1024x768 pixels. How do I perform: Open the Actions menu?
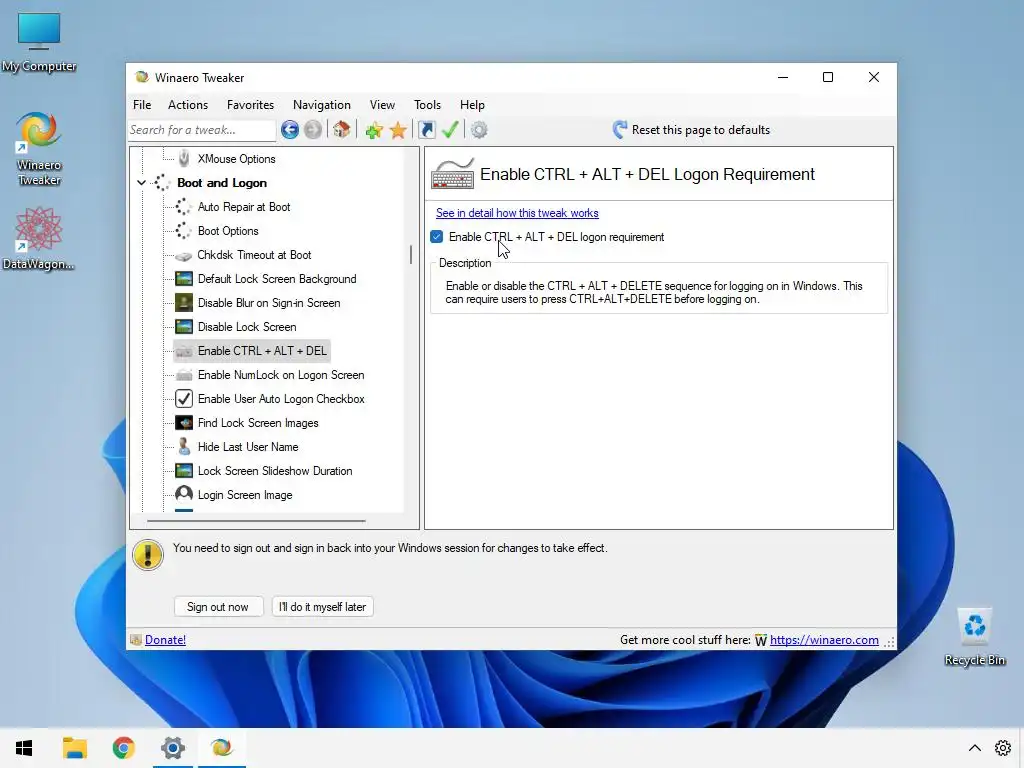(188, 104)
